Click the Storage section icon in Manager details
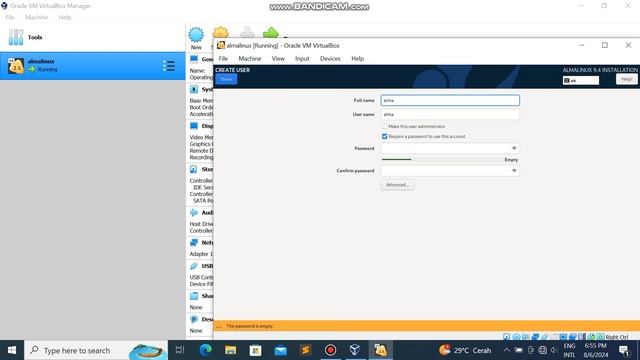Screen dimensions: 640x360 click(x=194, y=169)
